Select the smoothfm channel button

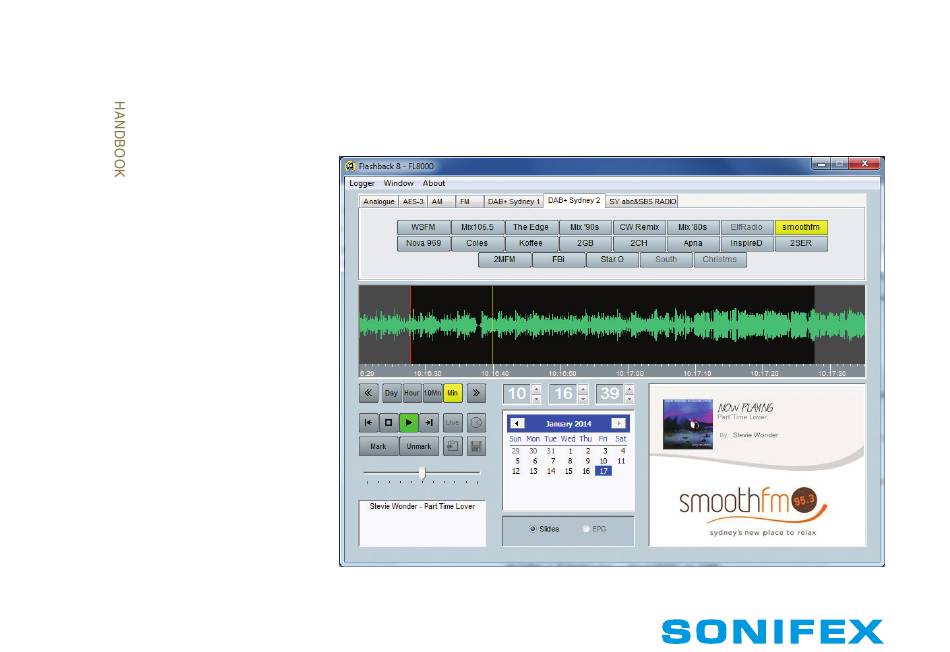coord(800,227)
